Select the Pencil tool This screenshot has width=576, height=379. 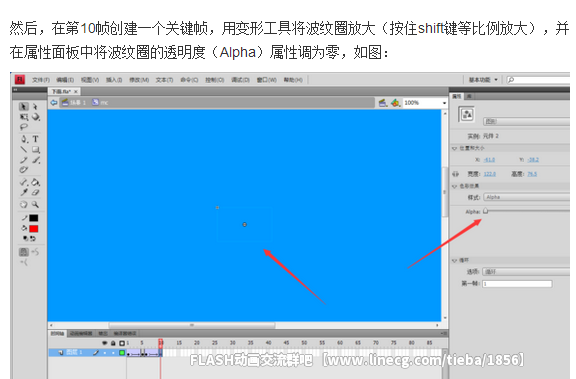[24, 160]
